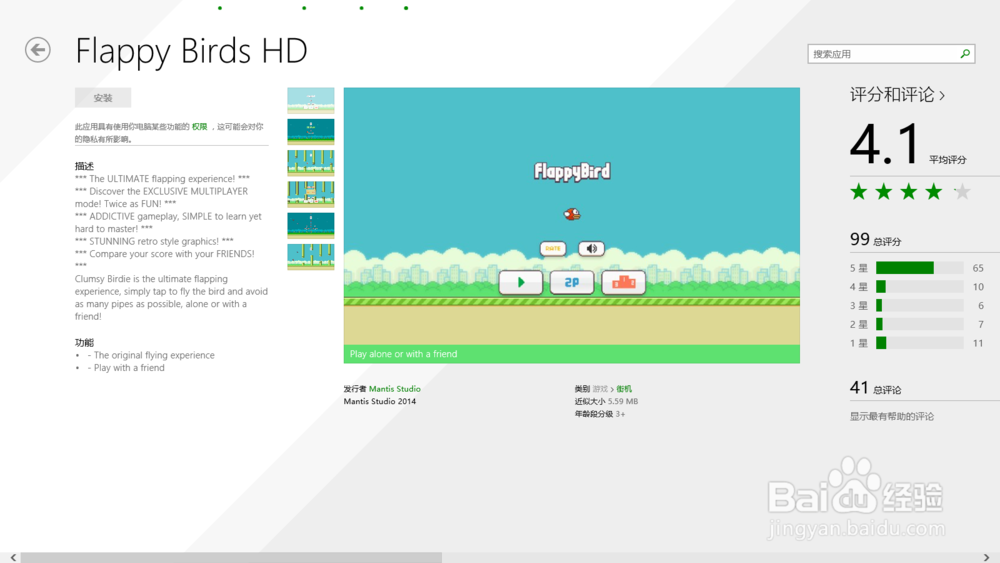The image size is (1000, 563).
Task: Click the third rating star
Action: [x=909, y=191]
